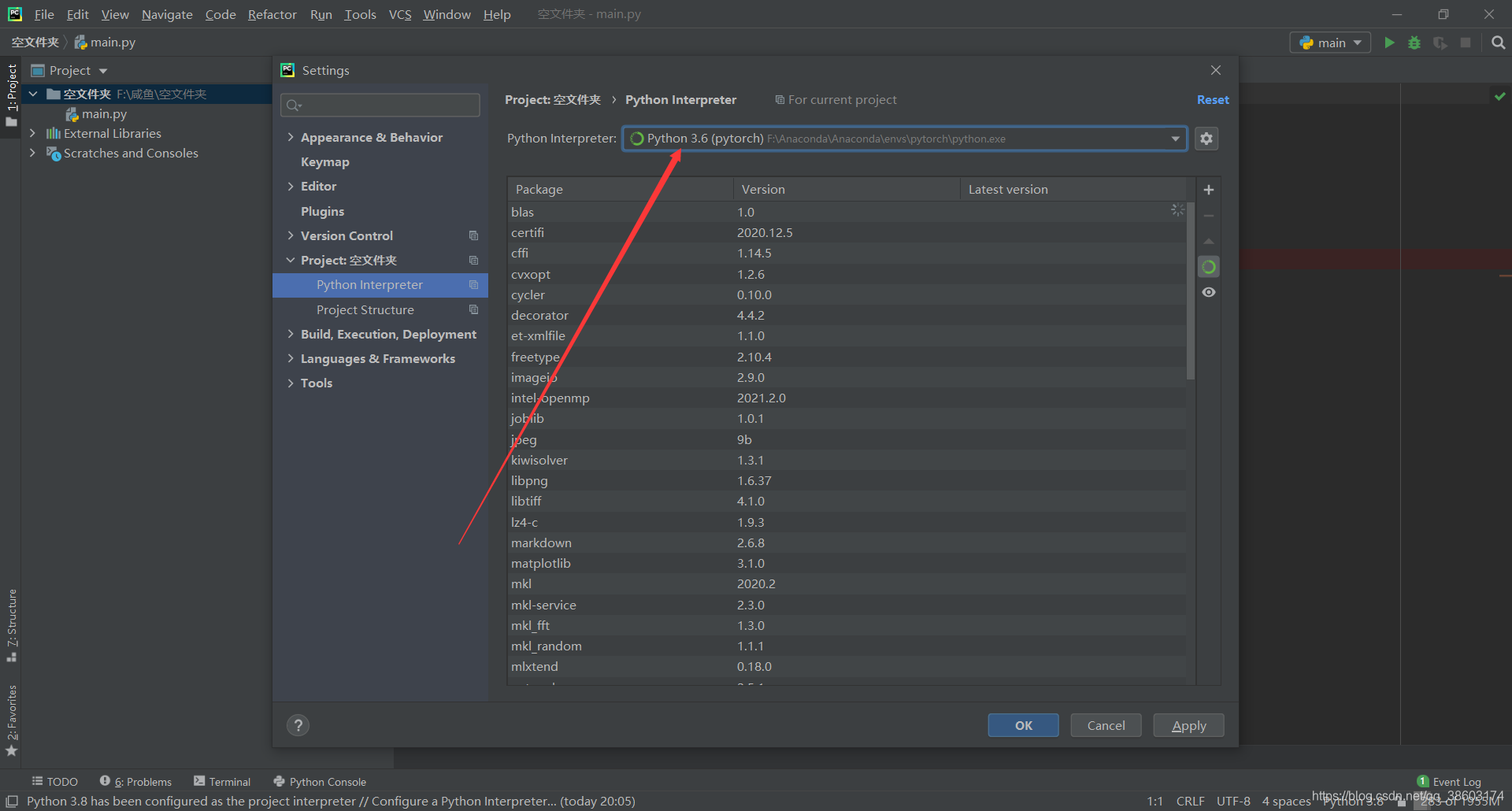This screenshot has height=811, width=1512.
Task: Select Project Structure settings item
Action: tap(365, 309)
